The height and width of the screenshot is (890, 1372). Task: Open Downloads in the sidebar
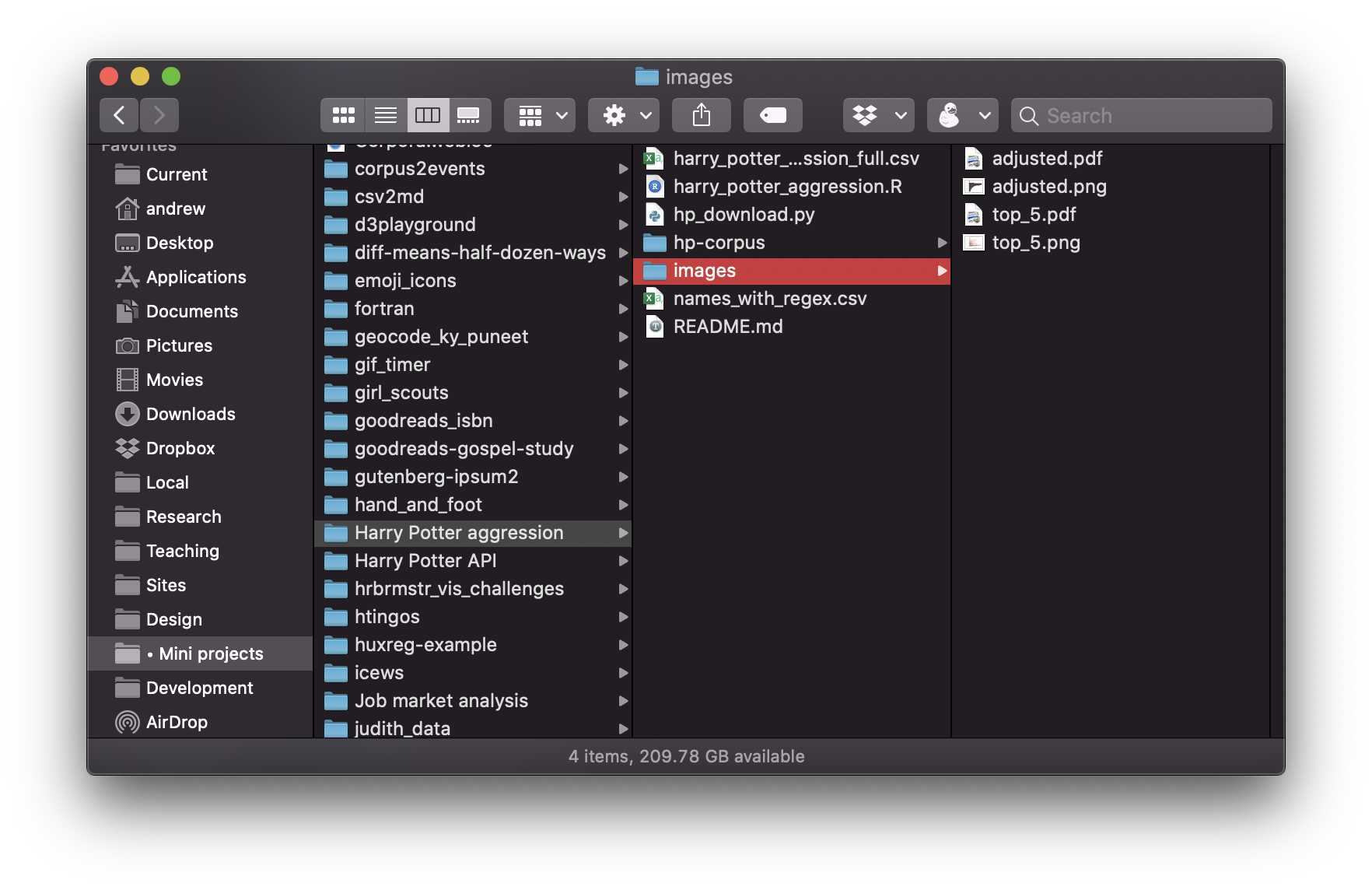coord(191,414)
